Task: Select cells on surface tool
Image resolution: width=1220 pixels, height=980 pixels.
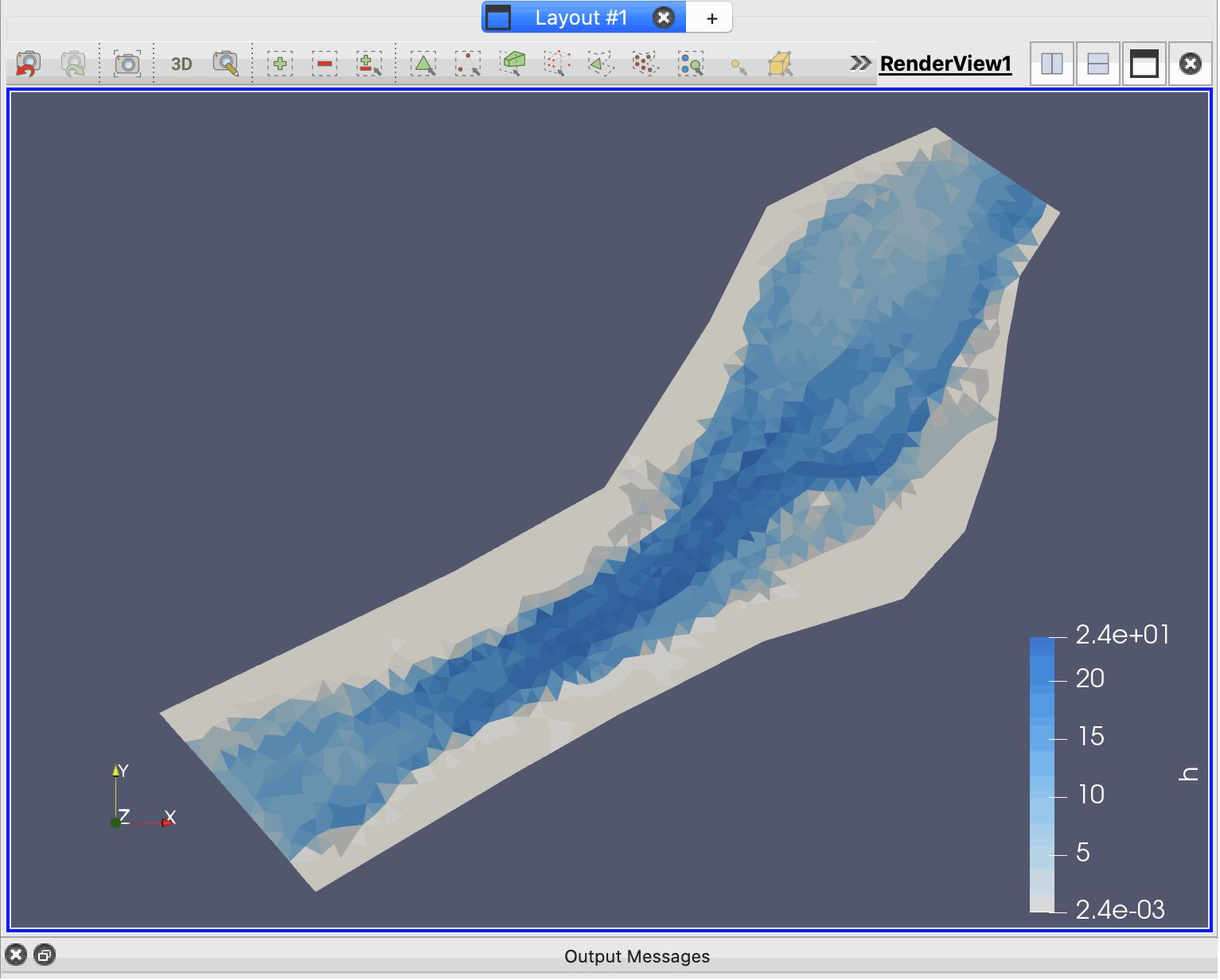Action: [423, 64]
